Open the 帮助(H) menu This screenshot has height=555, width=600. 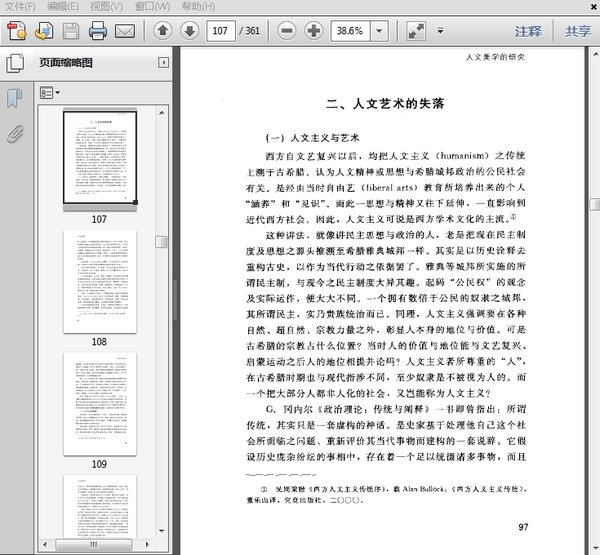pyautogui.click(x=198, y=7)
